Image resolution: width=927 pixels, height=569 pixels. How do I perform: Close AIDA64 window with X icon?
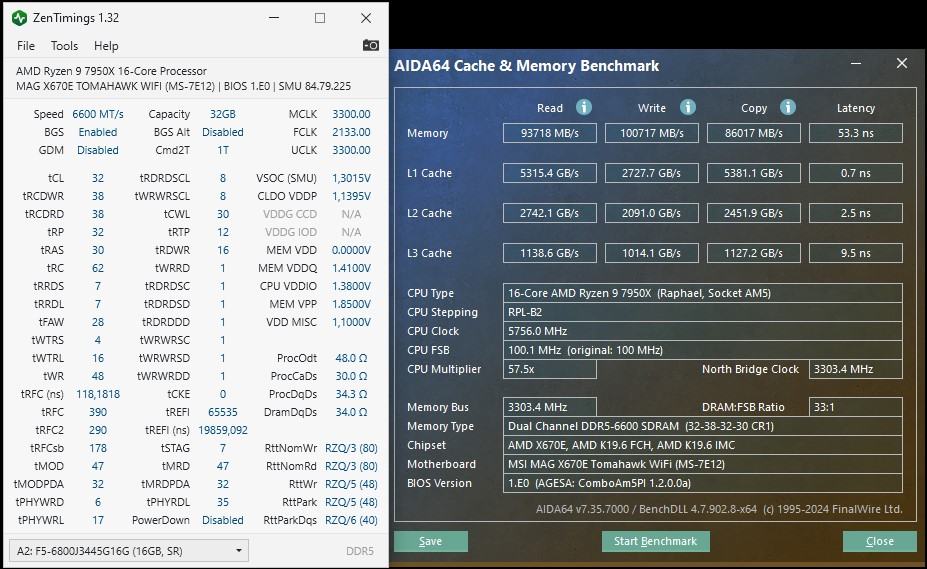(902, 63)
